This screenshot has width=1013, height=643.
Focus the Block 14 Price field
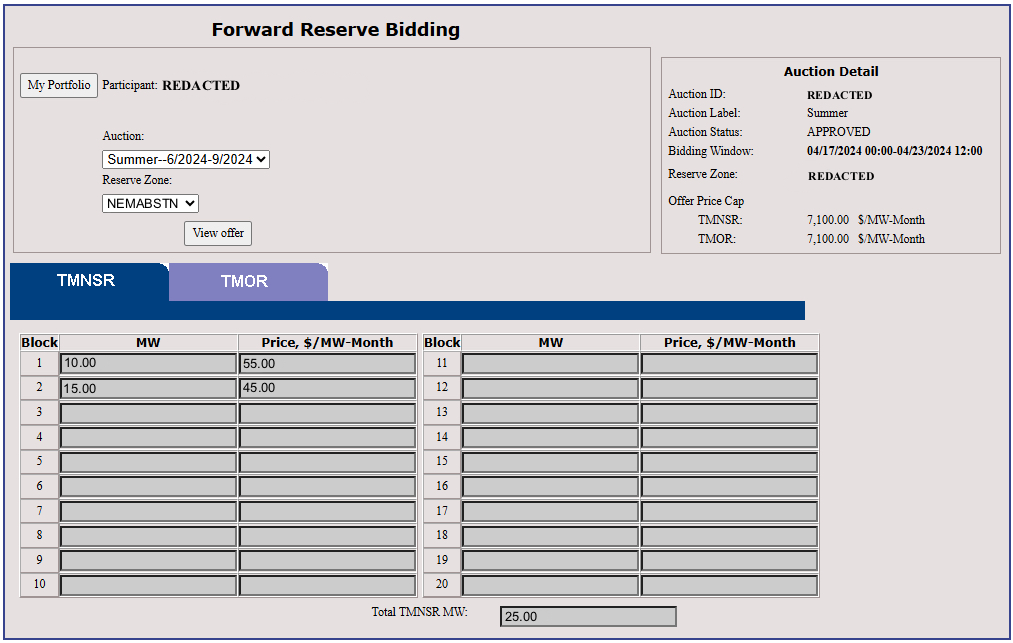(x=729, y=437)
